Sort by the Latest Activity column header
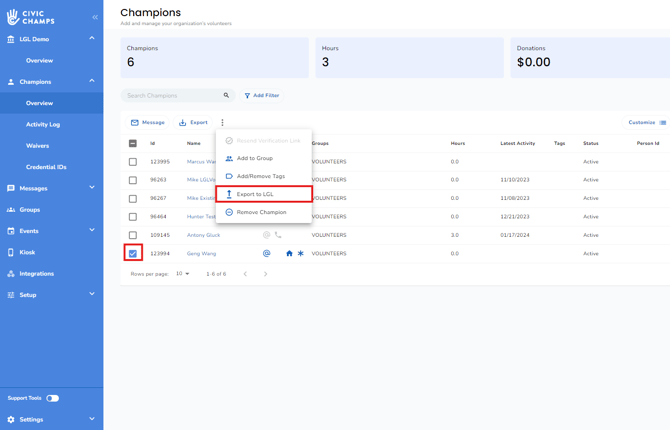 point(517,143)
